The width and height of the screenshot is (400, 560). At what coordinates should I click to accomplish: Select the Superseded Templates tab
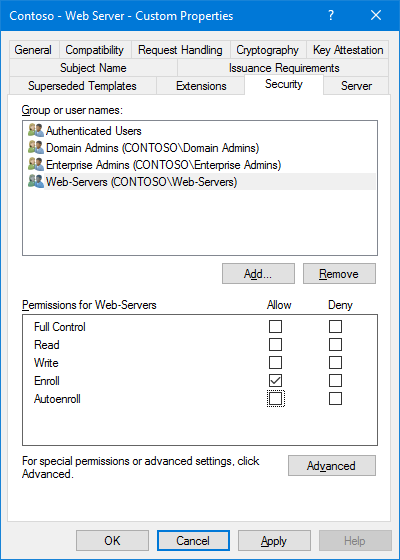82,86
